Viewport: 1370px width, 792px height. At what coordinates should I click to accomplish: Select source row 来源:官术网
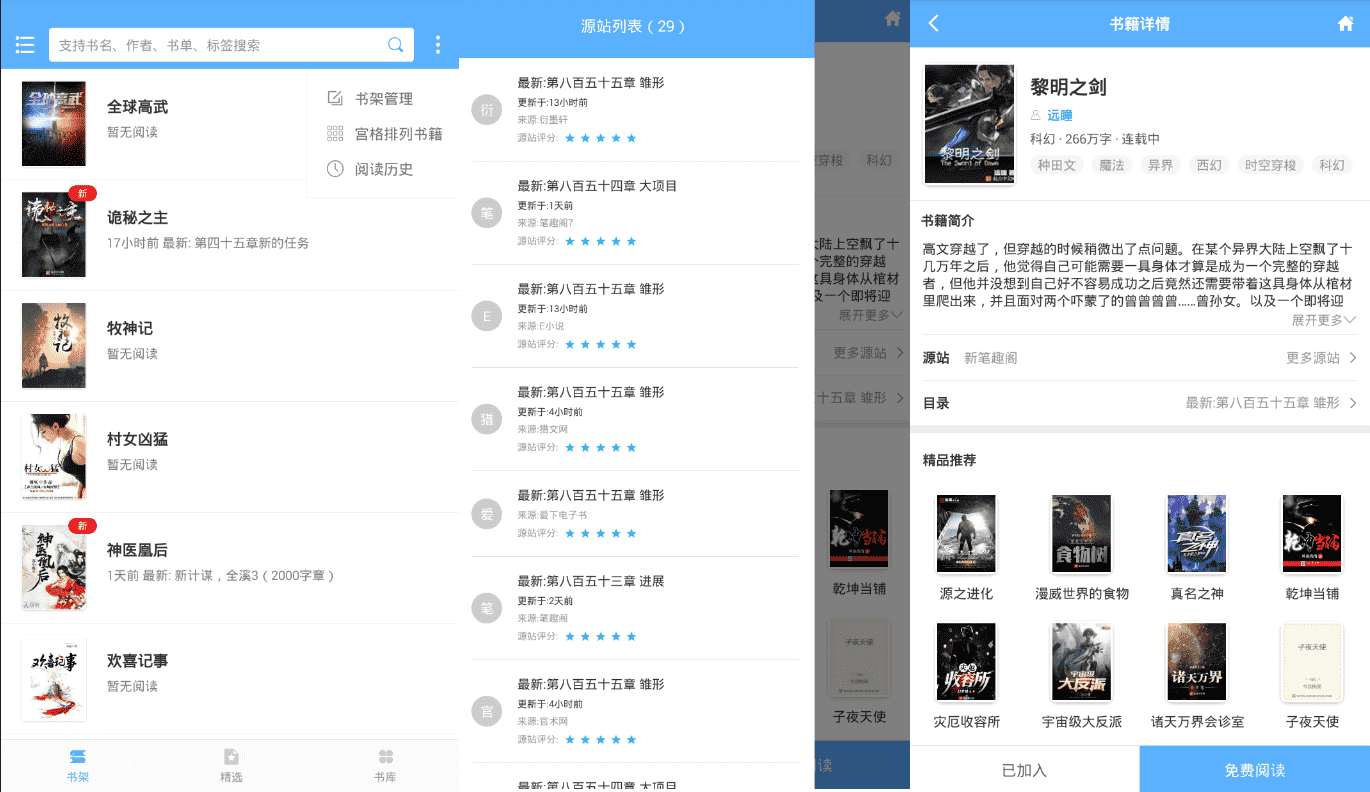636,711
